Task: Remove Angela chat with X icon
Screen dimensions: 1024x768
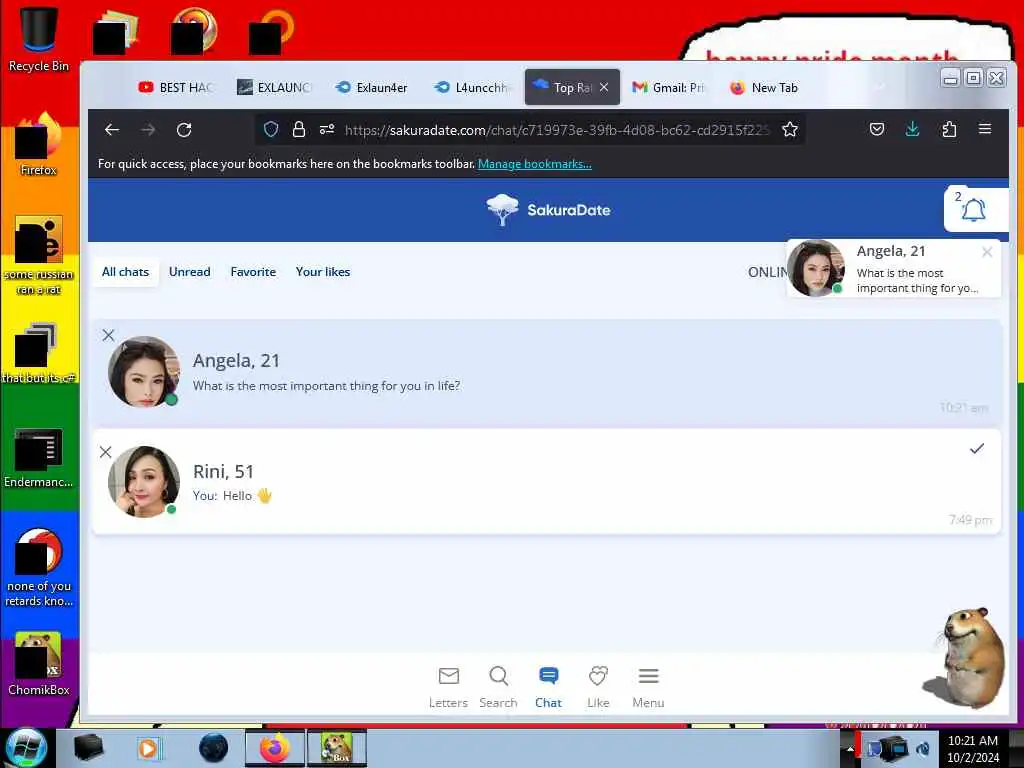Action: pyautogui.click(x=108, y=335)
